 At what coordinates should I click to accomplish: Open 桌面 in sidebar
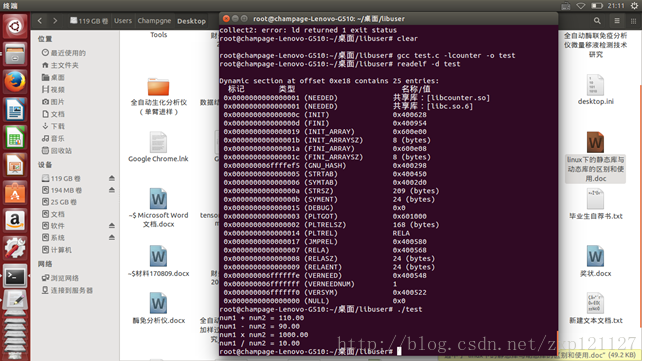[x=53, y=78]
